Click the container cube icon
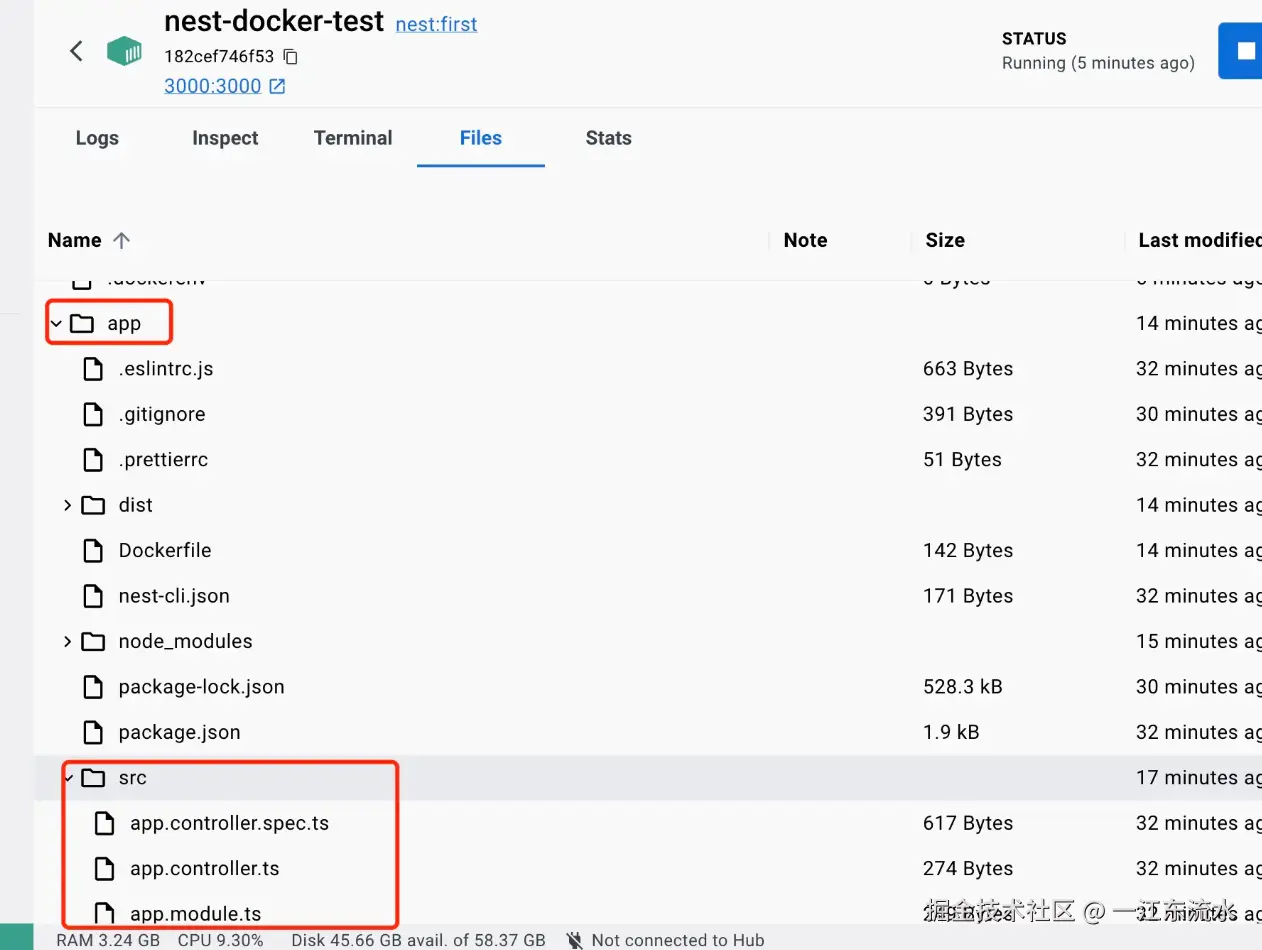The width and height of the screenshot is (1262, 950). tap(124, 51)
